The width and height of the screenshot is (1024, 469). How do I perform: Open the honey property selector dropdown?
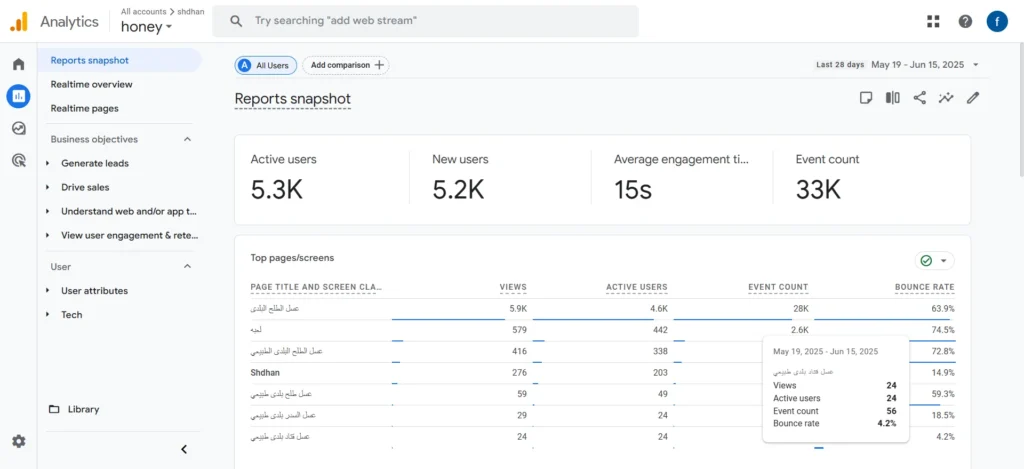(x=146, y=27)
